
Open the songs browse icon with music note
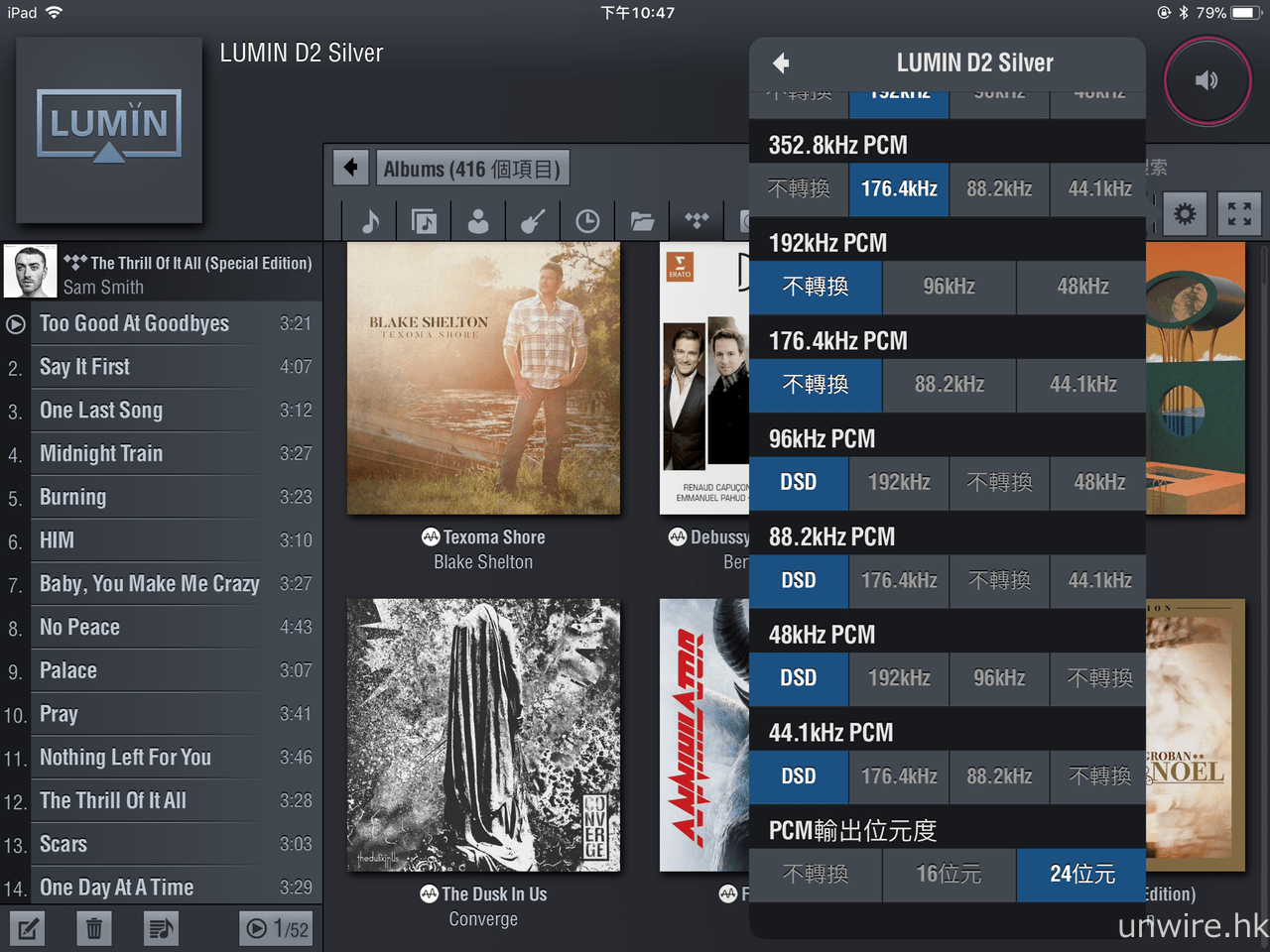click(x=370, y=220)
